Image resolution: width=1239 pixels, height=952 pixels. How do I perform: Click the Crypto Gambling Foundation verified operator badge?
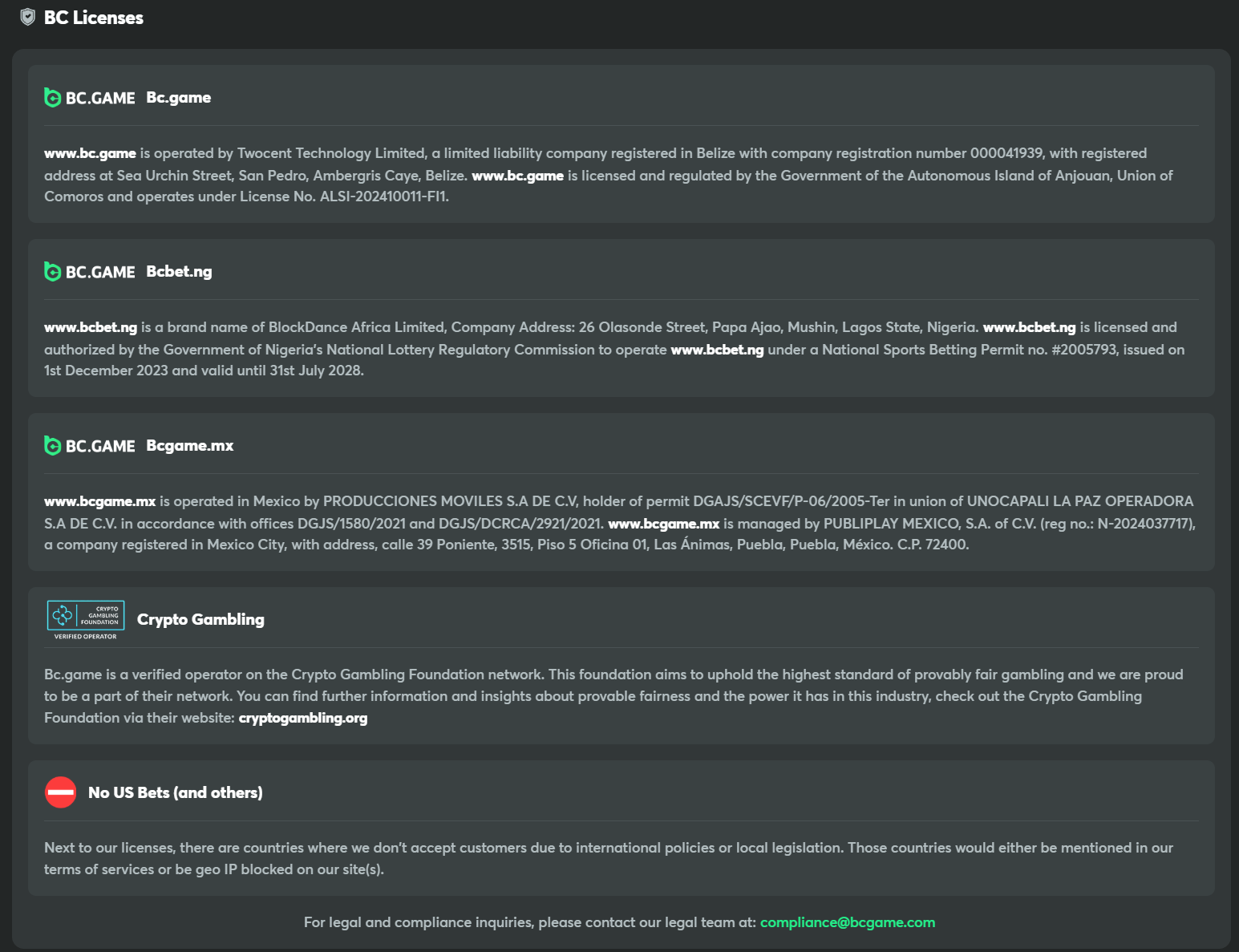tap(86, 619)
